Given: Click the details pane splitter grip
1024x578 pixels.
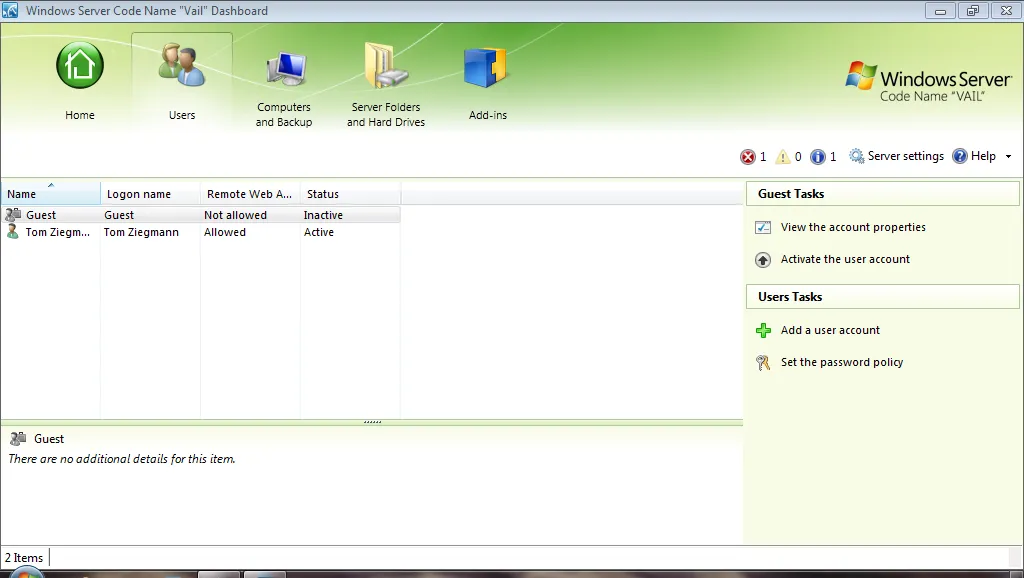Looking at the screenshot, I should tap(372, 422).
